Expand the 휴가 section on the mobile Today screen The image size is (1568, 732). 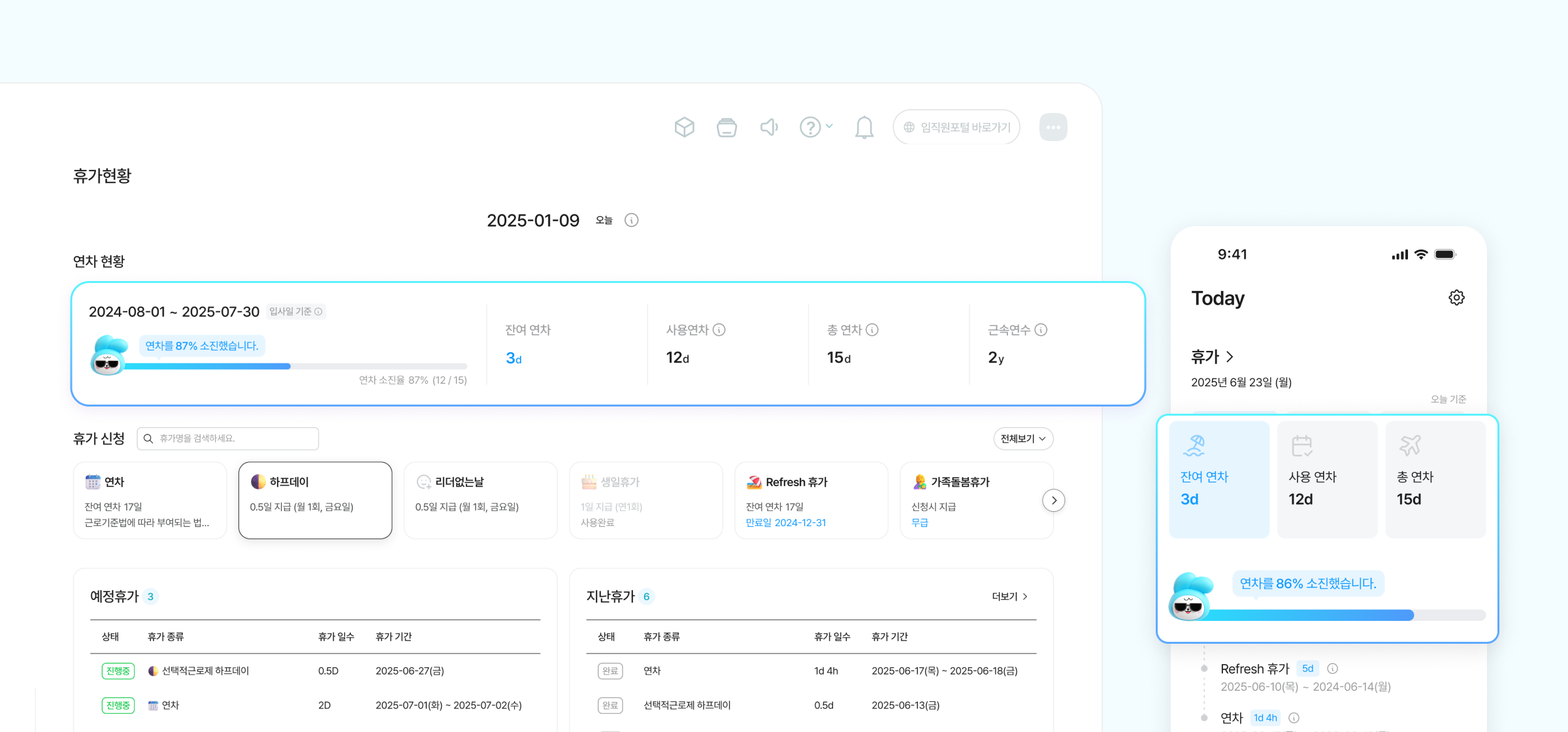point(1230,357)
